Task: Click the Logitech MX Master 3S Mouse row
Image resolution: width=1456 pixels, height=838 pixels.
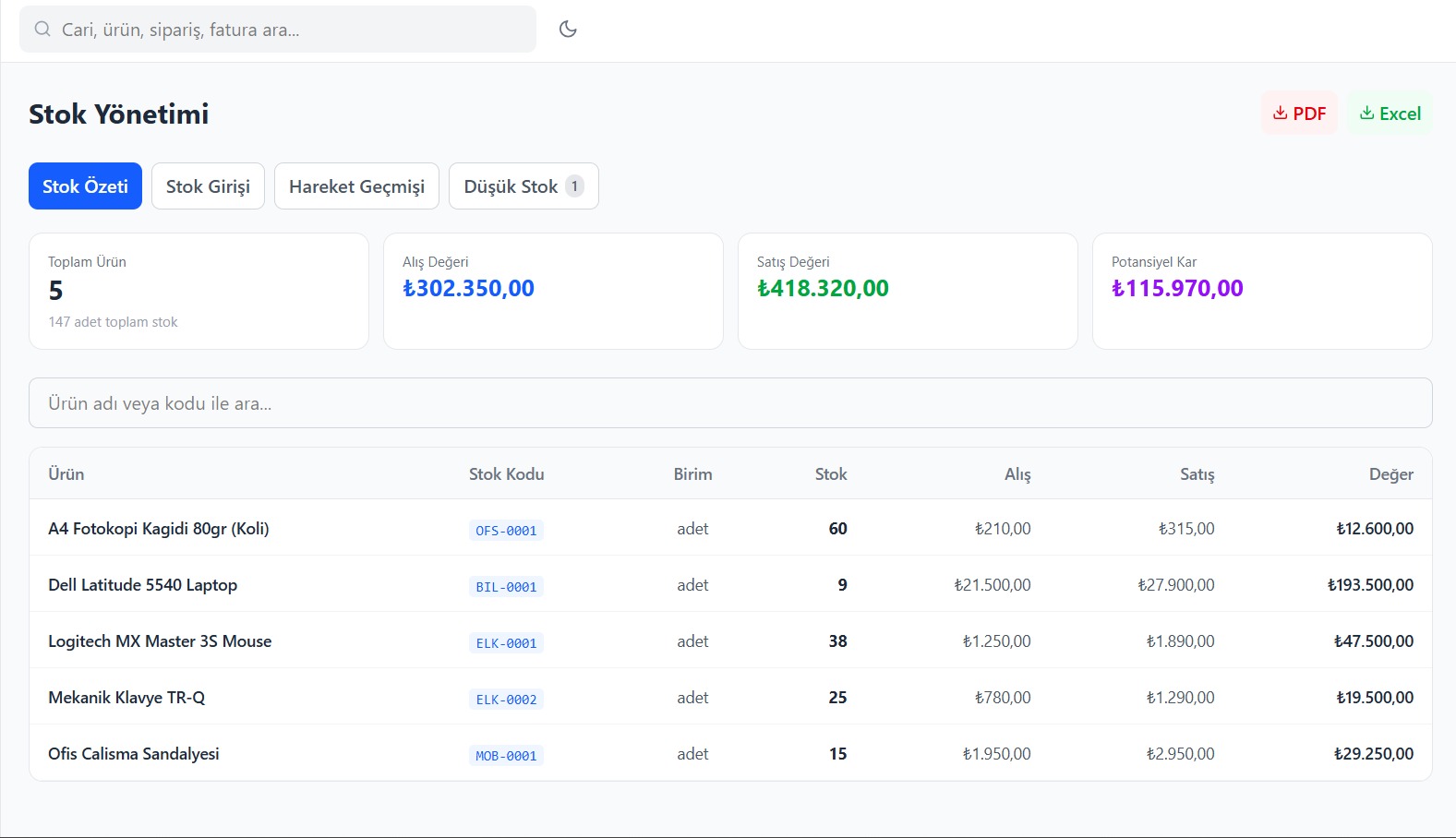Action: (730, 640)
